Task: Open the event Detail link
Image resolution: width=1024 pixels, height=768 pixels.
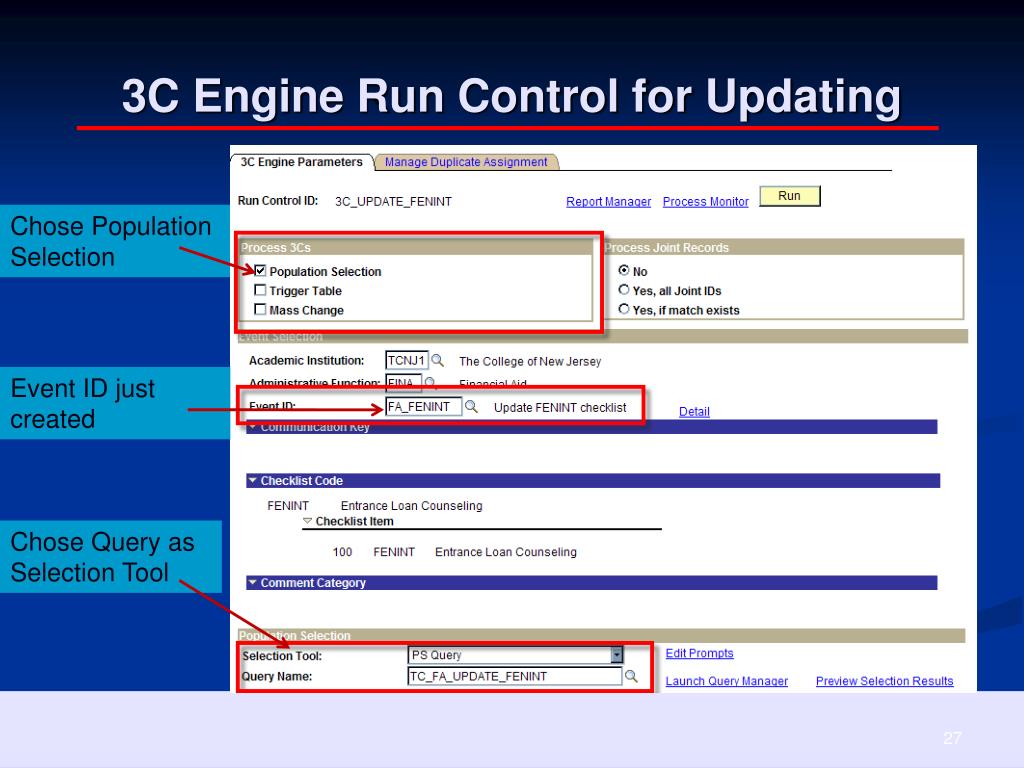Action: coord(694,411)
